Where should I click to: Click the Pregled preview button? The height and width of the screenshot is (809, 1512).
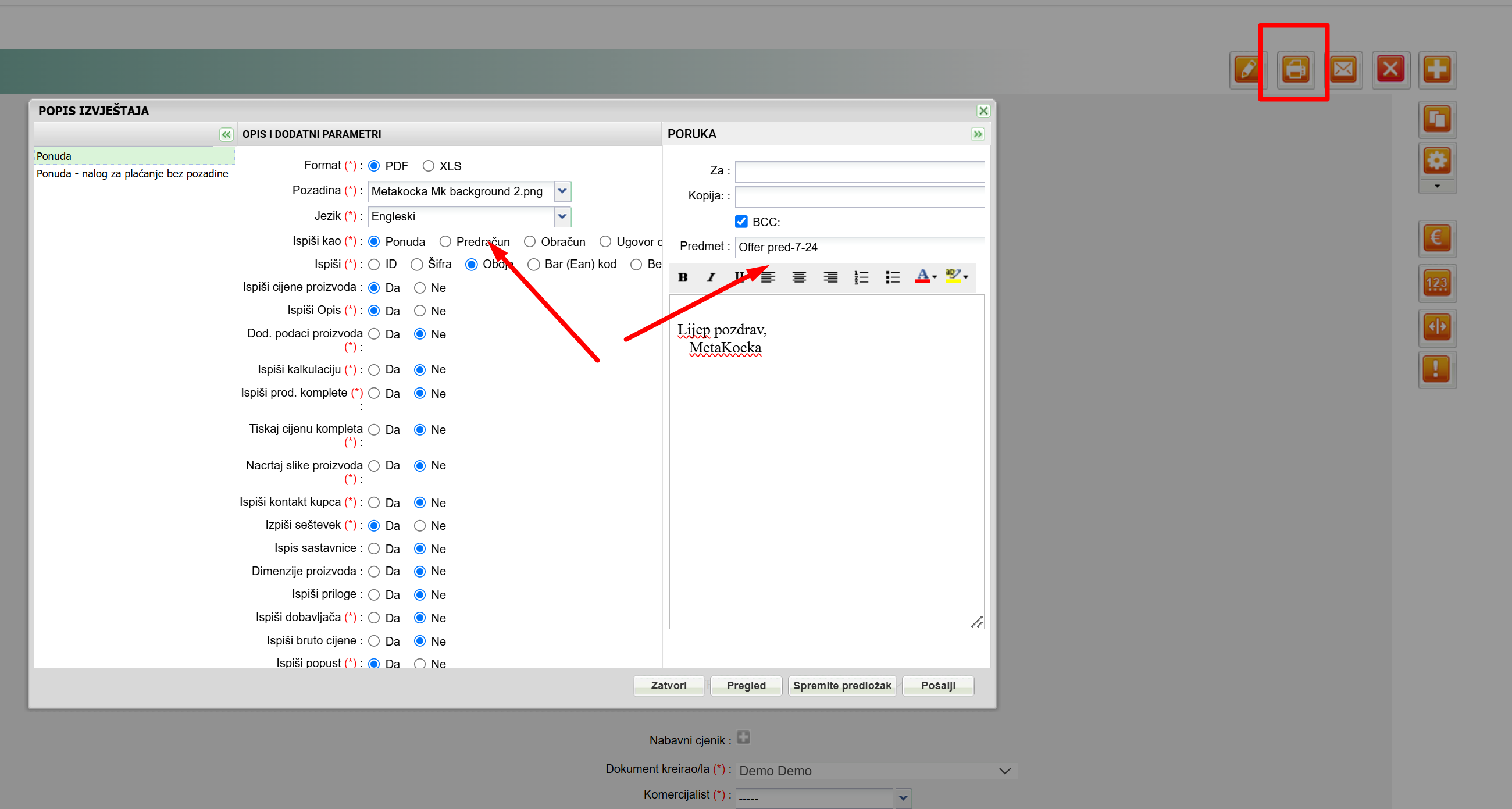(x=746, y=685)
